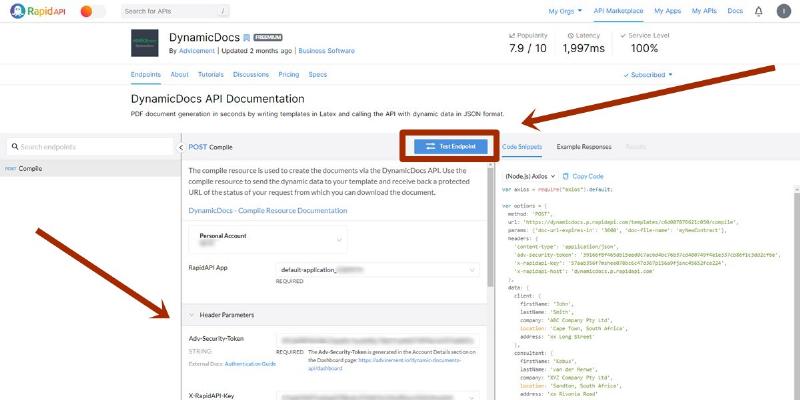The height and width of the screenshot is (400, 800).
Task: Open the RapidAPI App default-application dropdown
Action: 378,269
